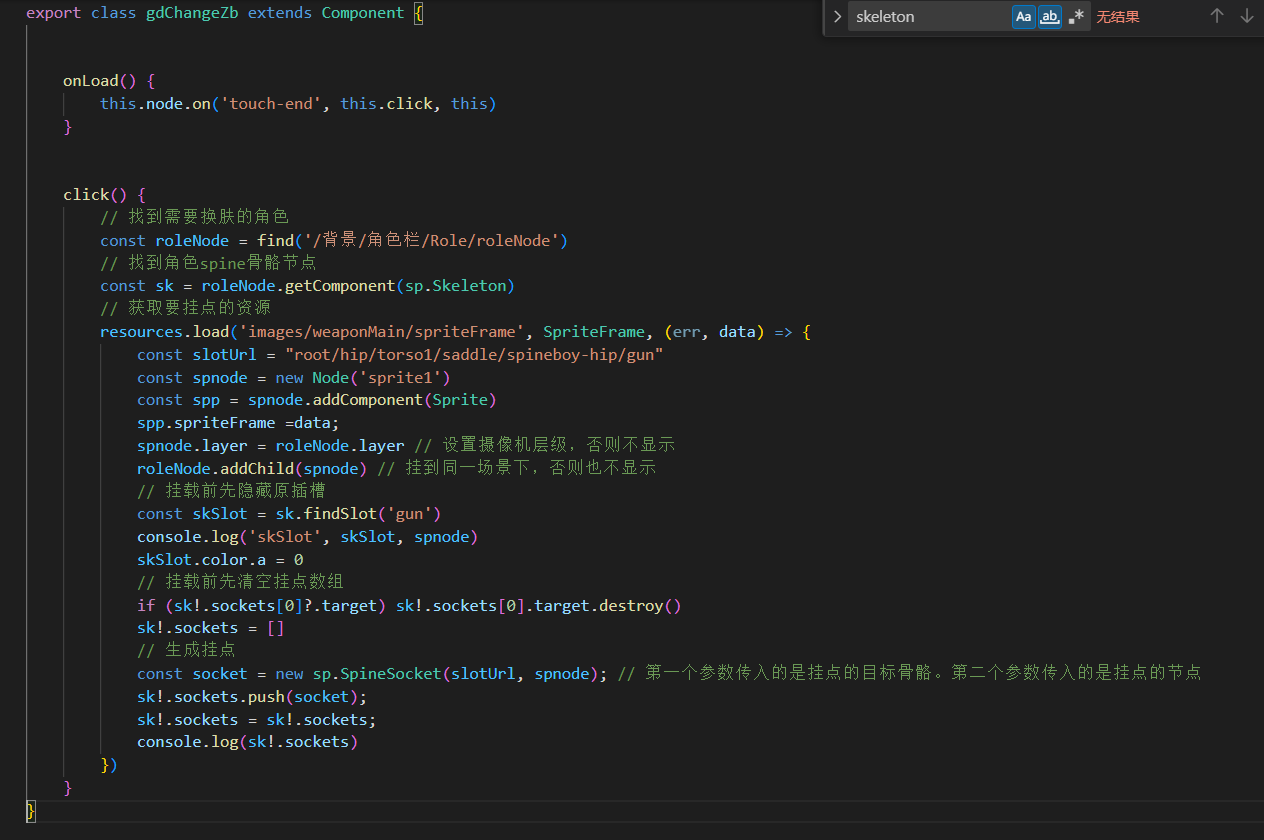Toggle Match Case in find widget
Screen dimensions: 1264x840
[x=1023, y=16]
